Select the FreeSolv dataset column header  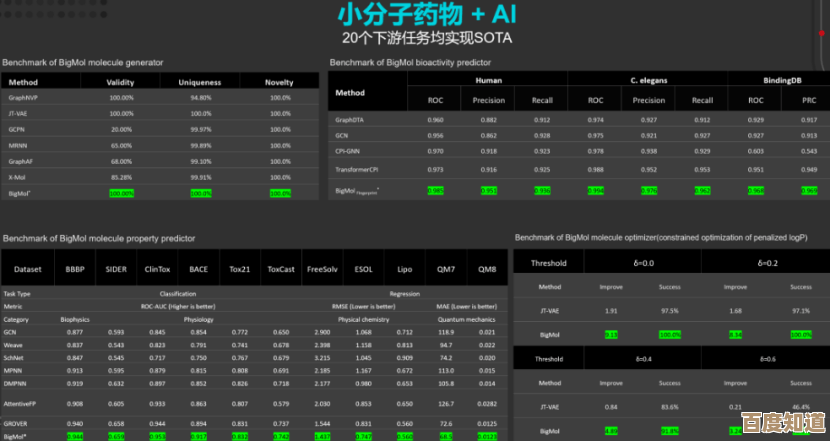(322, 269)
